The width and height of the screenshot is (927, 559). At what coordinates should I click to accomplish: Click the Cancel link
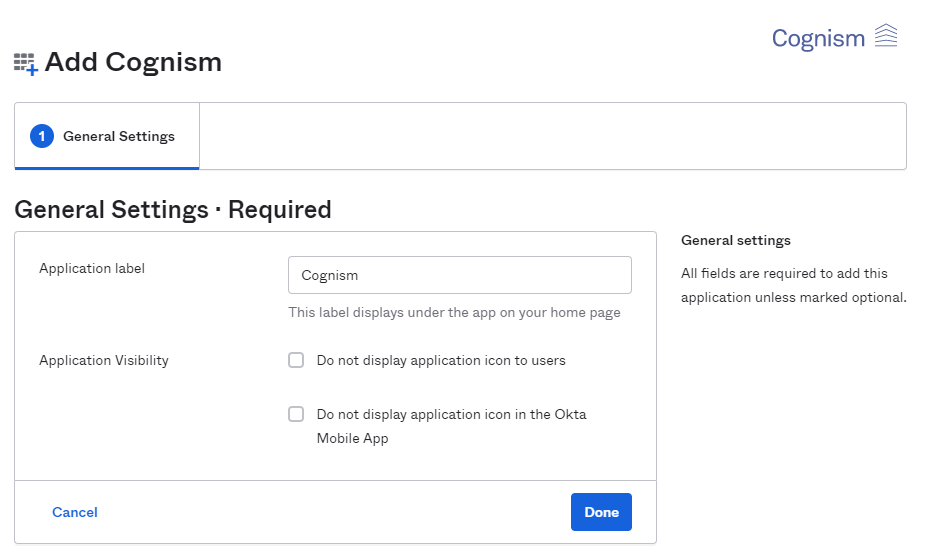pyautogui.click(x=74, y=512)
